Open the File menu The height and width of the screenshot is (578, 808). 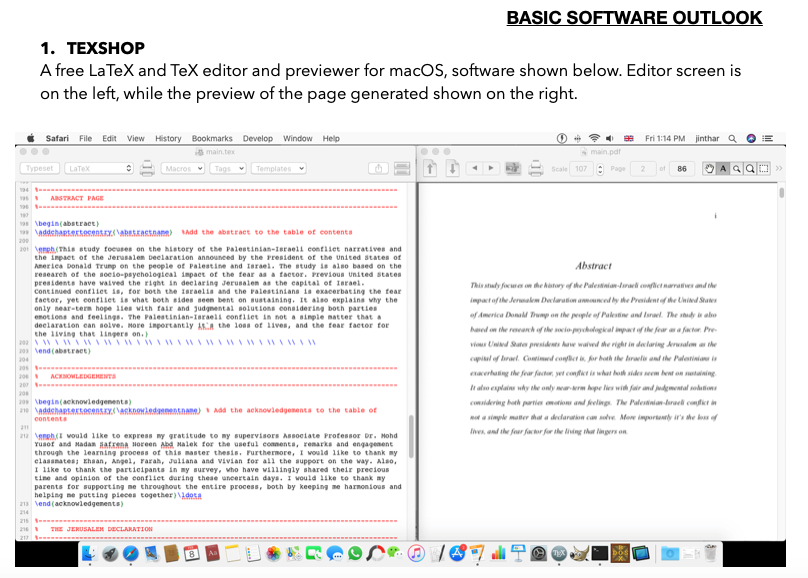coord(86,139)
